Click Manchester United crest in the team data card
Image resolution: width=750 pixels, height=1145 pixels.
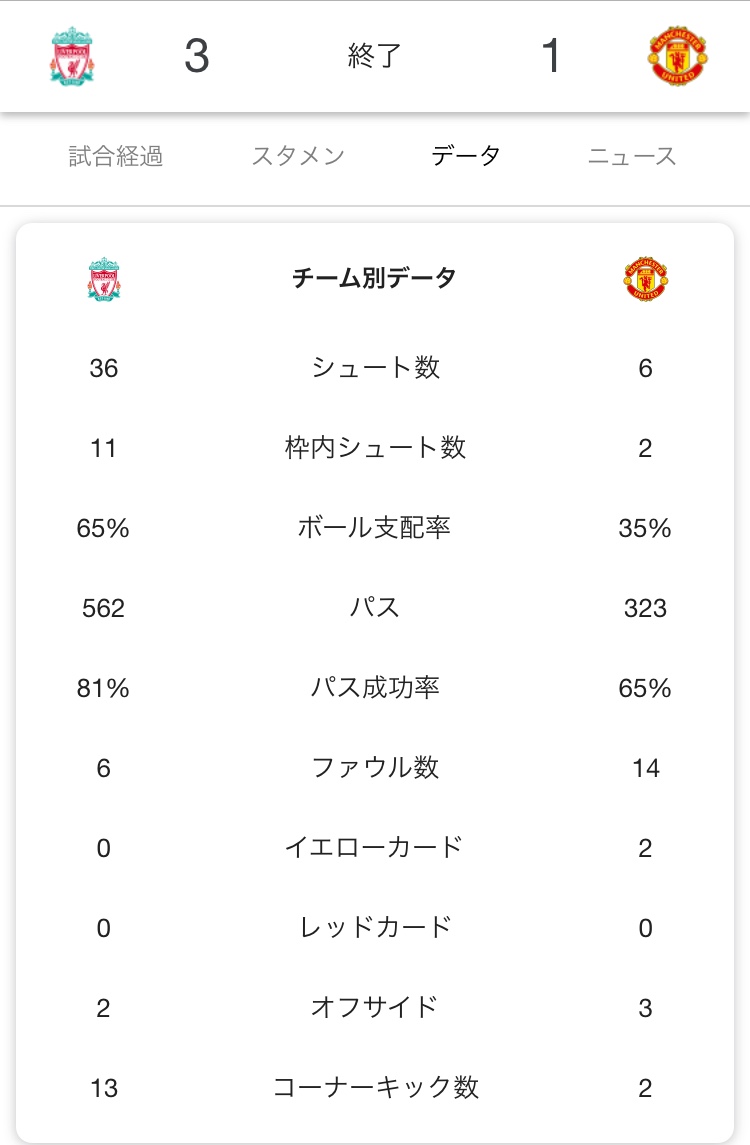pos(645,279)
